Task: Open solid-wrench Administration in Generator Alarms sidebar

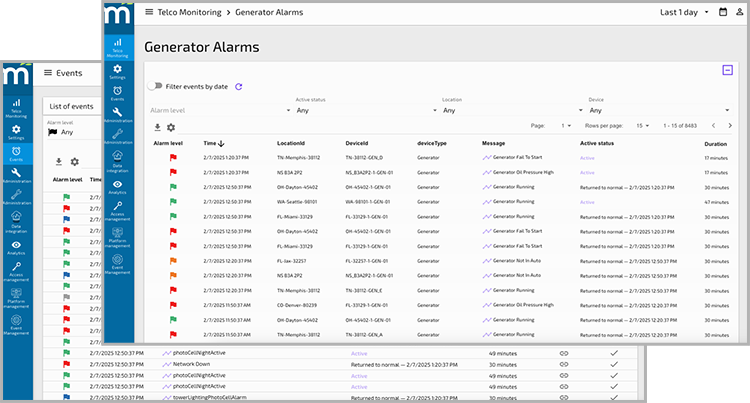Action: coord(118,115)
